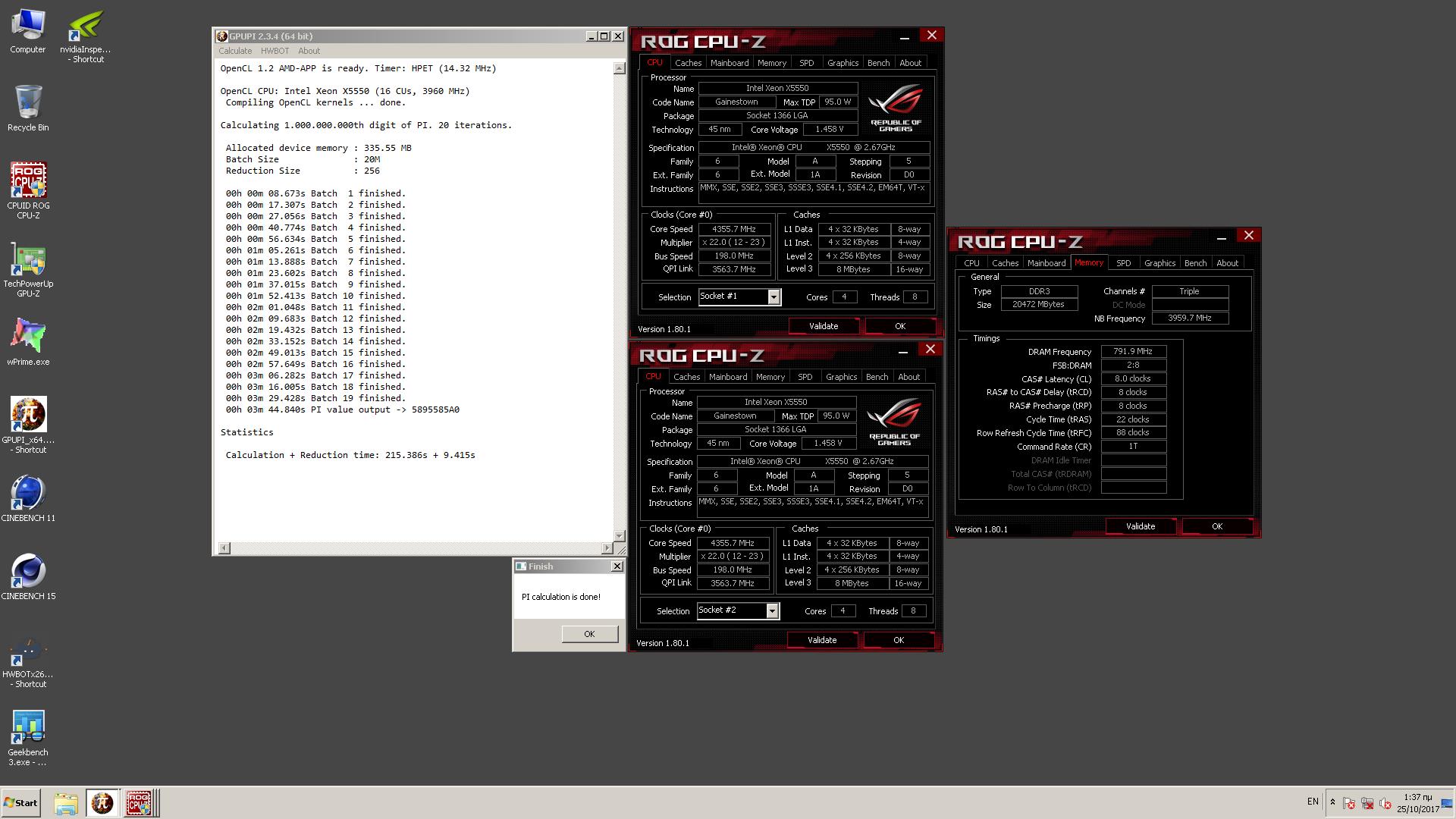Click the EN language indicator in the tray
The image size is (1456, 819).
click(1313, 802)
